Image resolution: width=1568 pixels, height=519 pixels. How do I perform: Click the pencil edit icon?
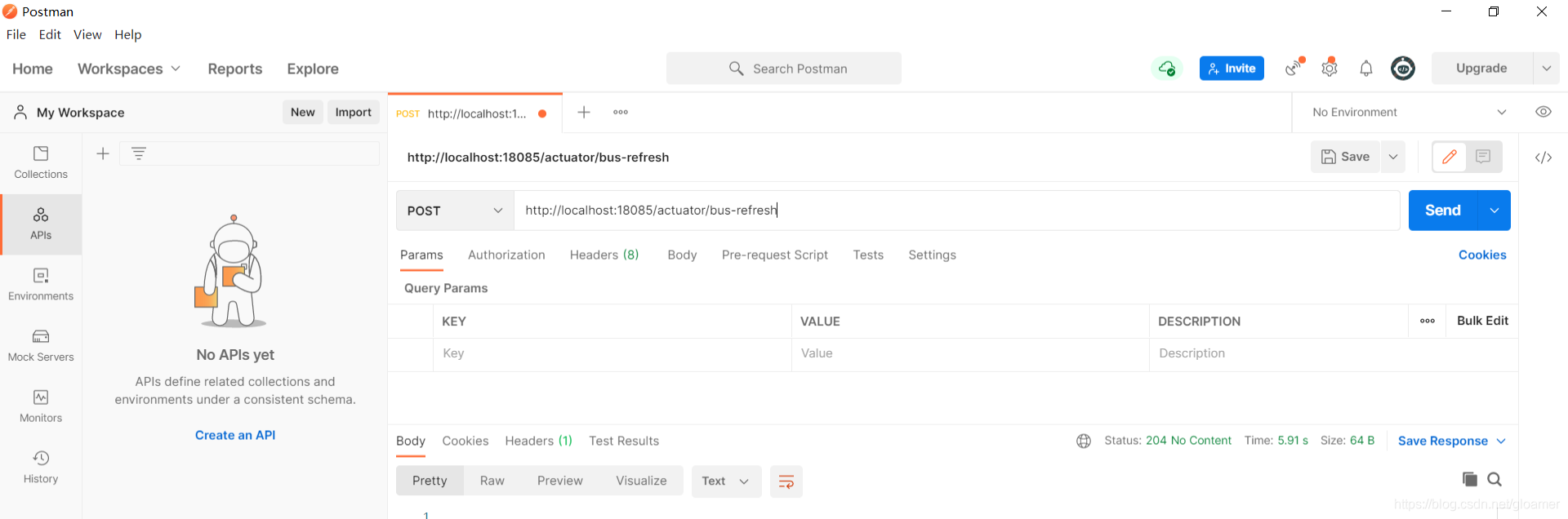1450,157
